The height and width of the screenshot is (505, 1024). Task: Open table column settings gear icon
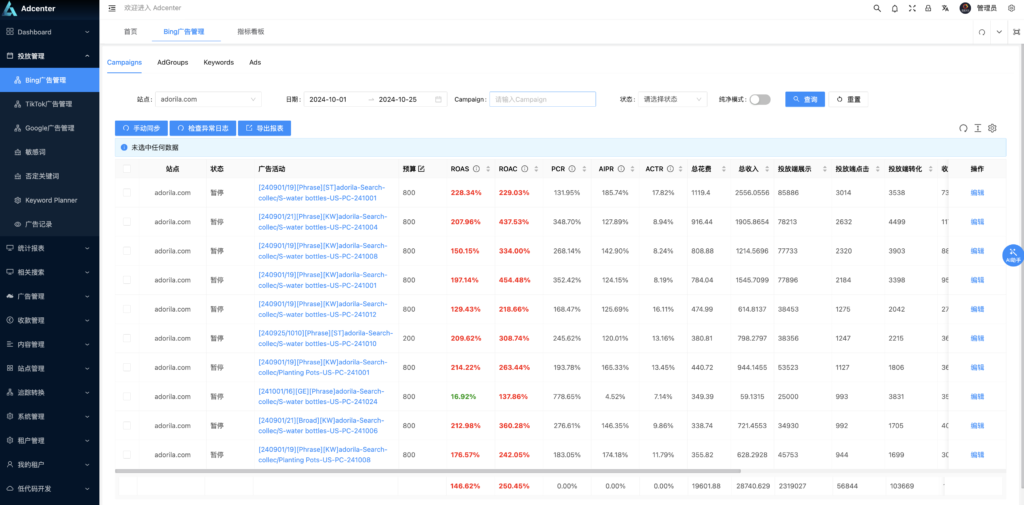[992, 128]
